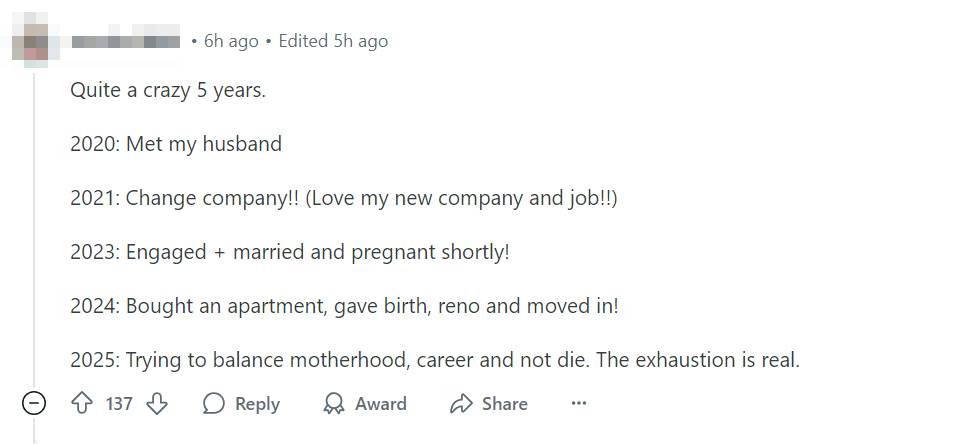Click the "Quite a crazy 5 years." line

168,90
